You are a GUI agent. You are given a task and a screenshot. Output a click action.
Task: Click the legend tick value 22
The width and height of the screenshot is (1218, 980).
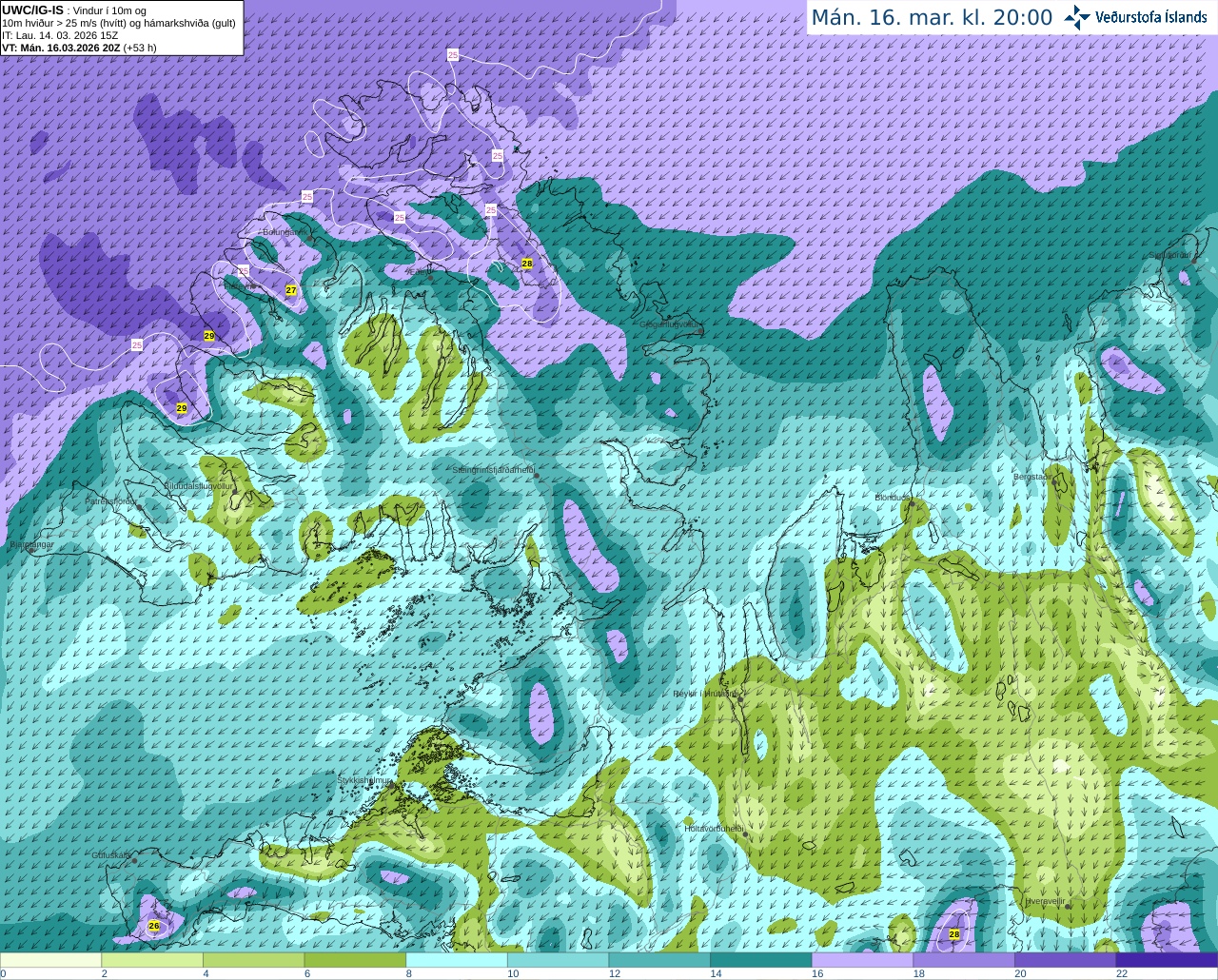coord(1122,974)
